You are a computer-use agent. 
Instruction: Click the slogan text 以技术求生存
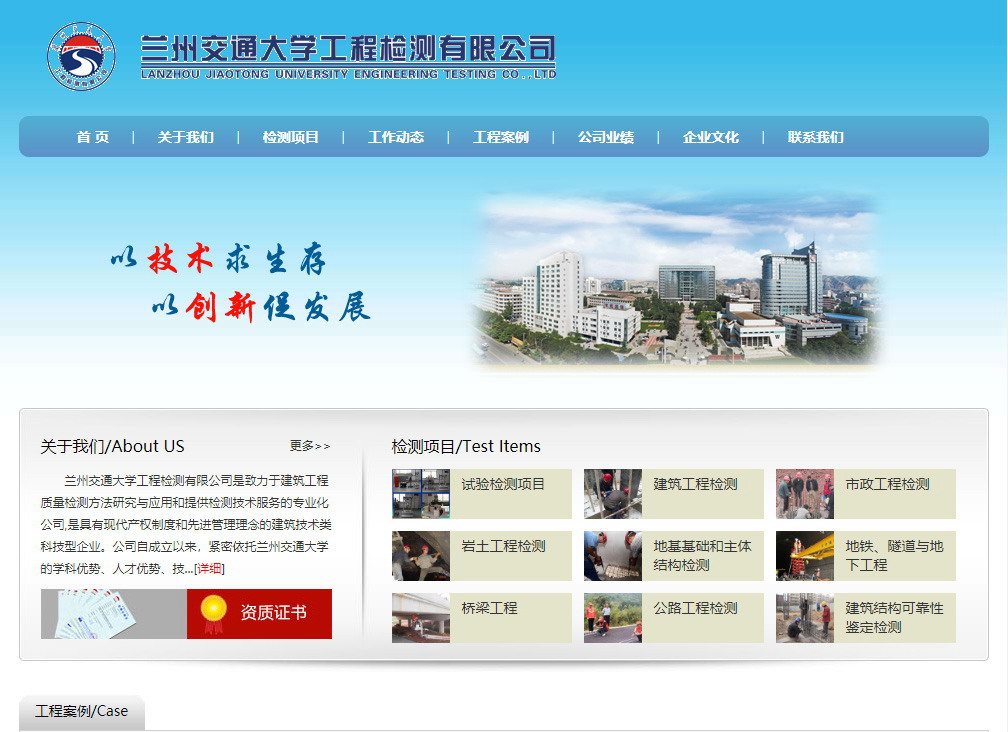(218, 258)
